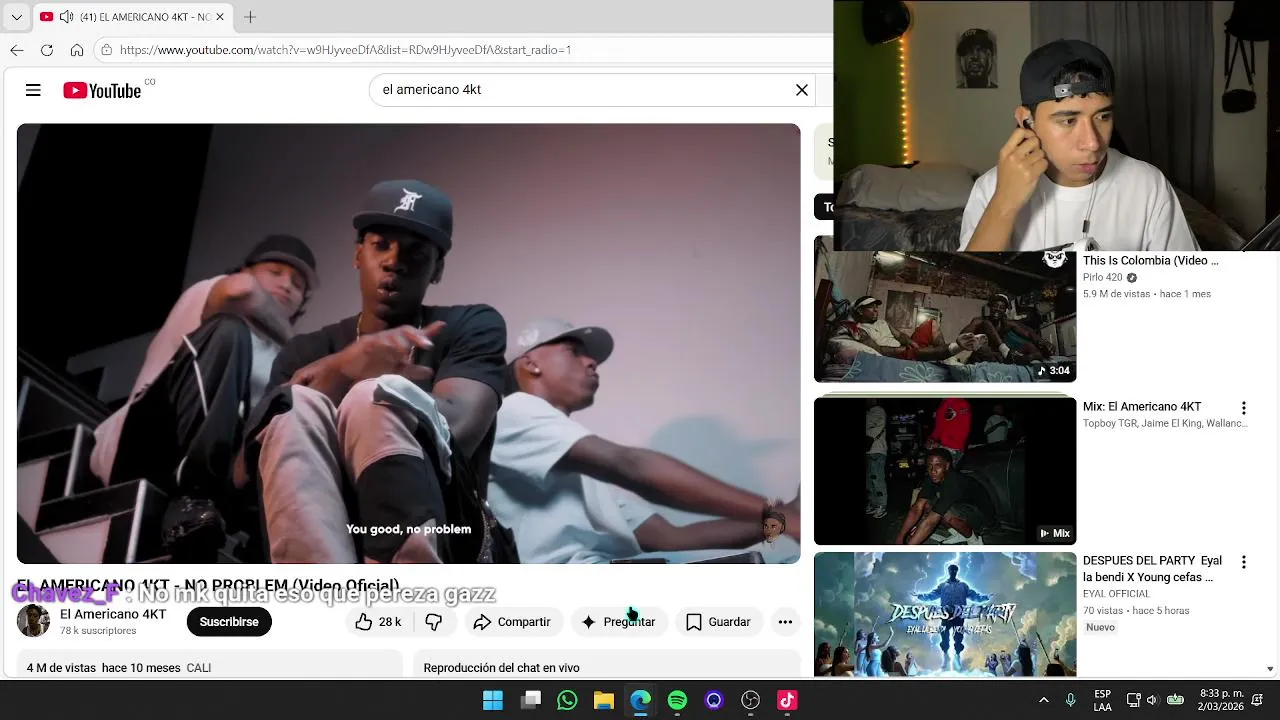Viewport: 1280px width, 720px height.
Task: Open the purple circular taskbar app
Action: pyautogui.click(x=713, y=700)
